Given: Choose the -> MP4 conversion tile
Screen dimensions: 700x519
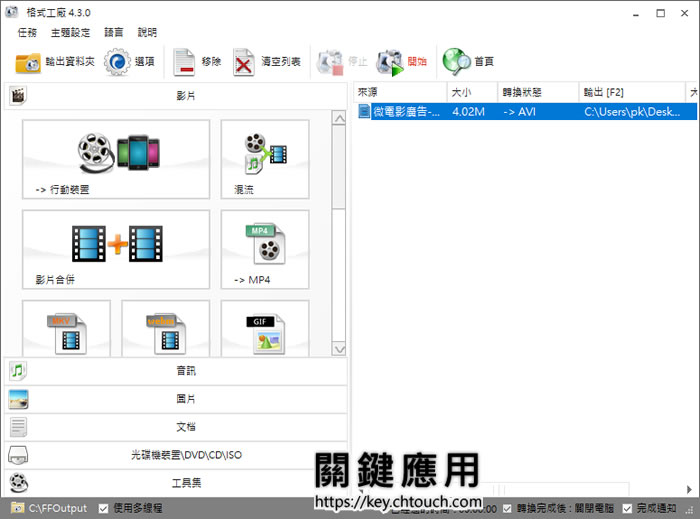Looking at the screenshot, I should (265, 249).
